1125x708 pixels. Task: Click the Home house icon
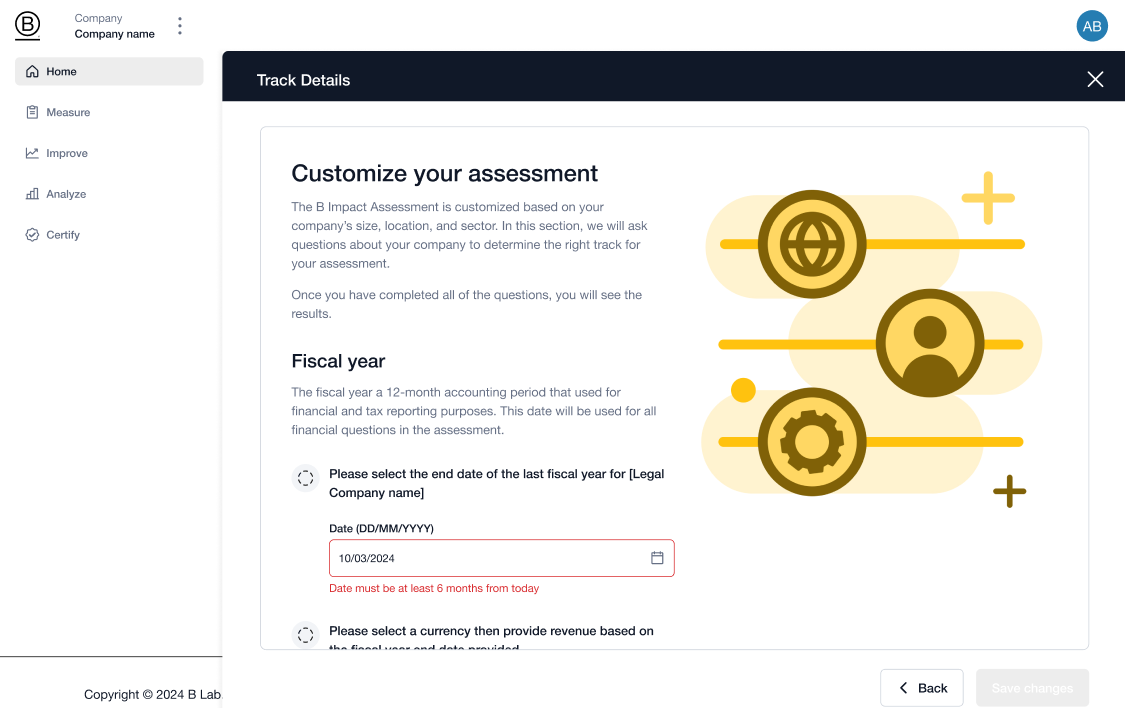coord(32,71)
